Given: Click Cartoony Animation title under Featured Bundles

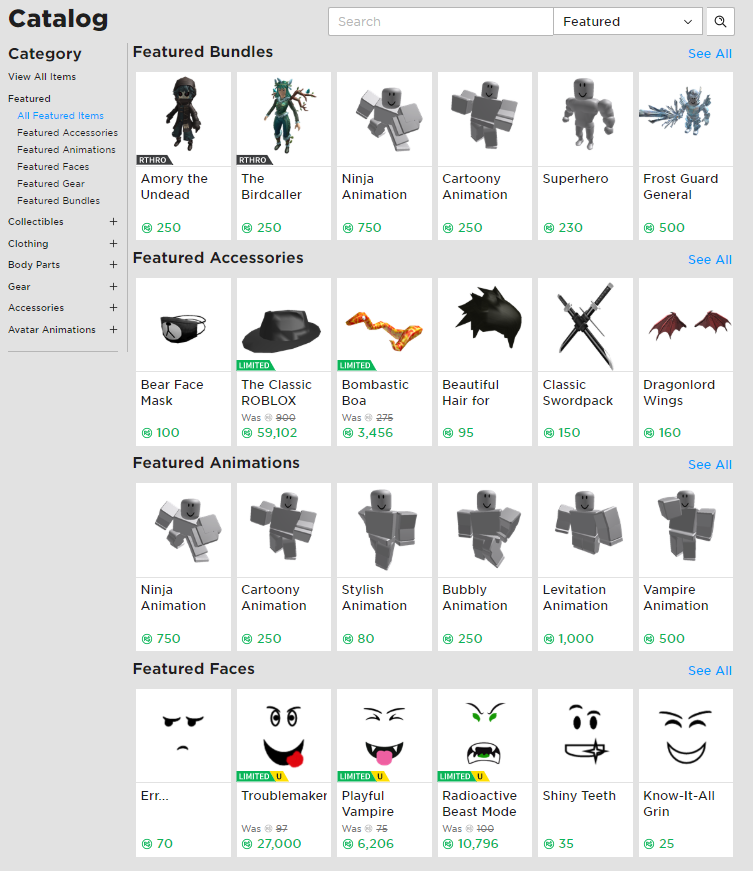Looking at the screenshot, I should point(475,187).
